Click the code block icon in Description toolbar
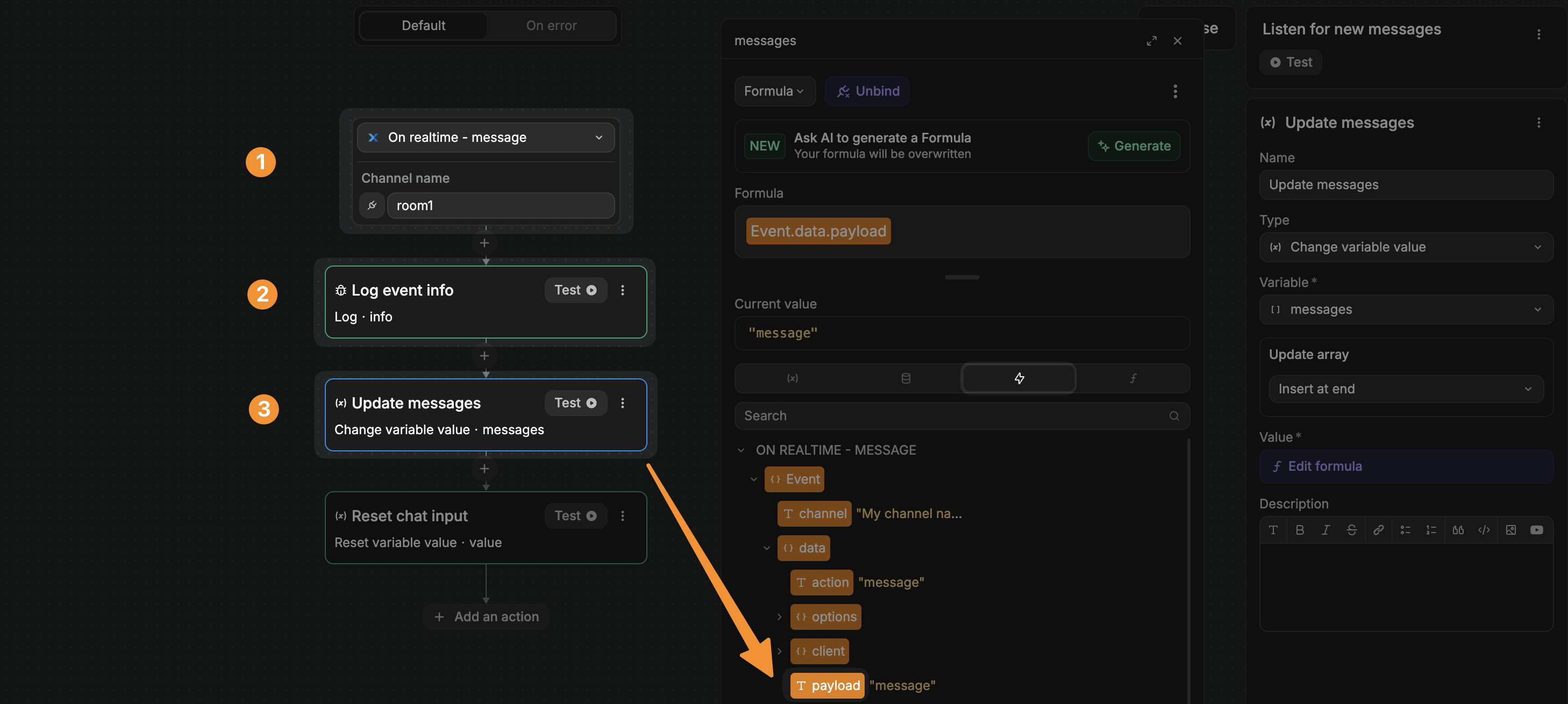 click(x=1485, y=530)
